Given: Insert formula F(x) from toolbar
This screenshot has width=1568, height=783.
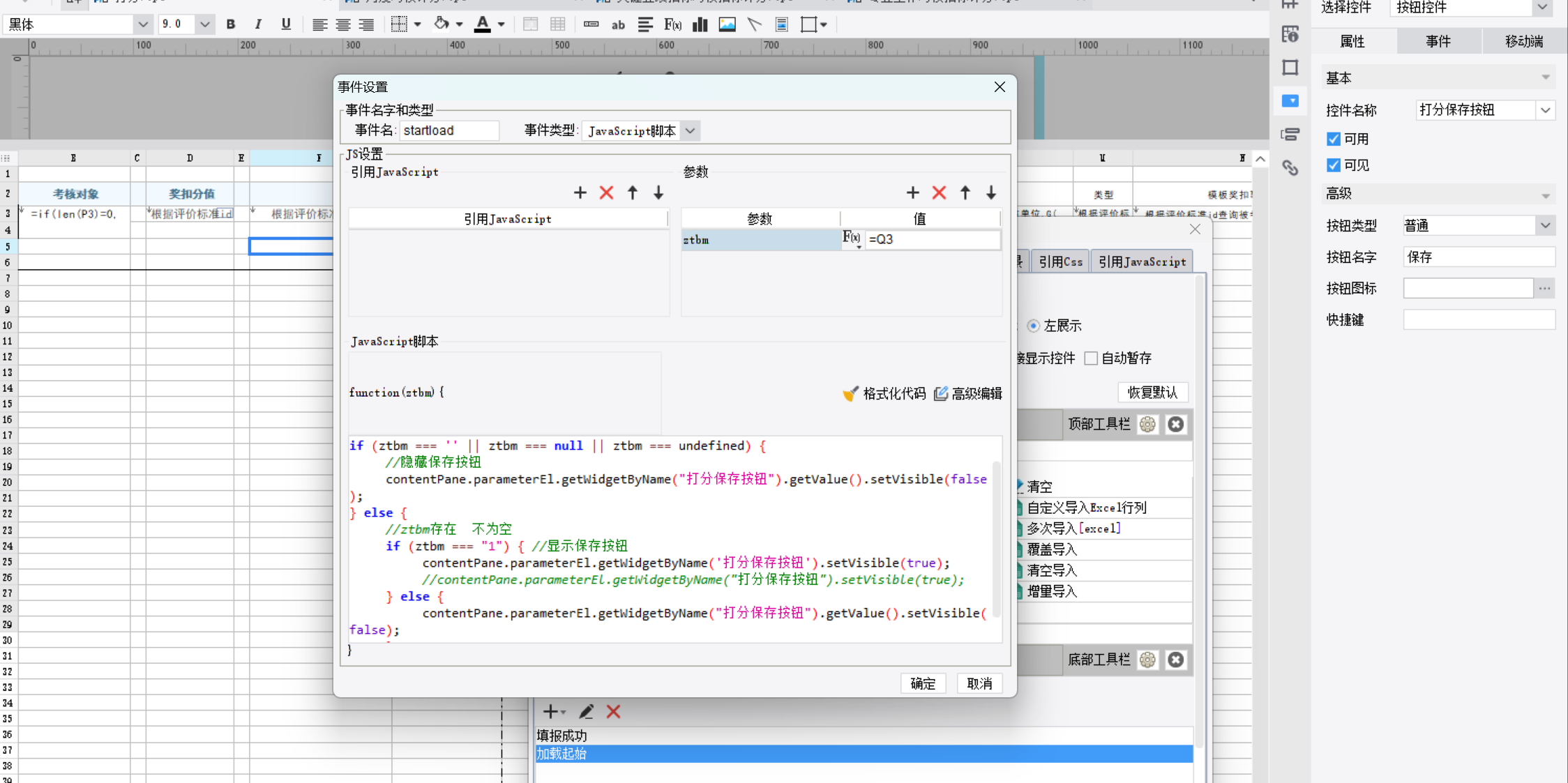Looking at the screenshot, I should coord(672,24).
